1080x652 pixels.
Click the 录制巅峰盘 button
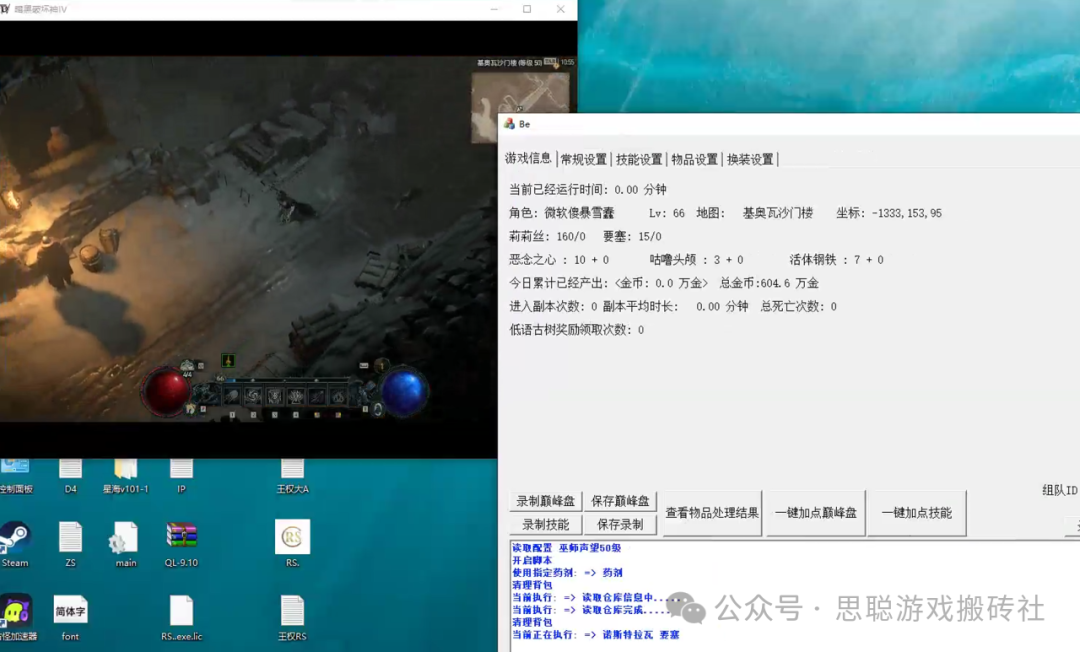[546, 501]
